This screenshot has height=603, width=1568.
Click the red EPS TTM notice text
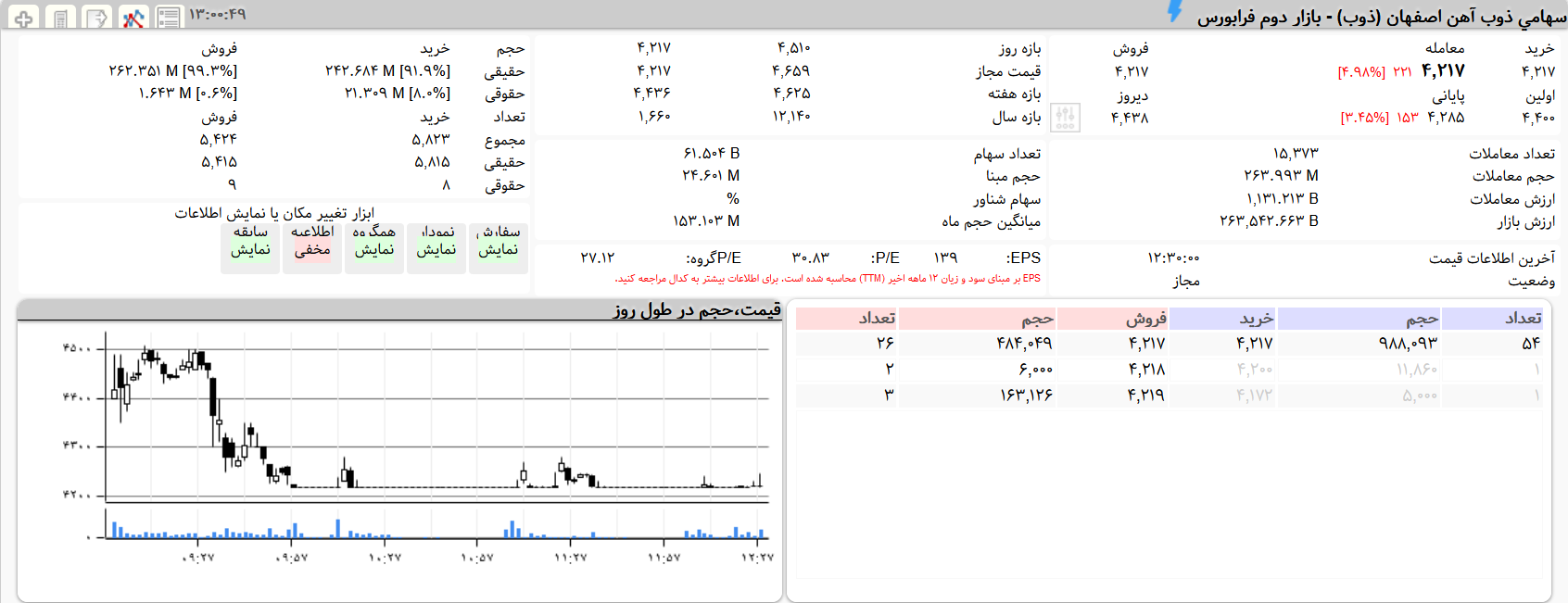pyautogui.click(x=828, y=279)
